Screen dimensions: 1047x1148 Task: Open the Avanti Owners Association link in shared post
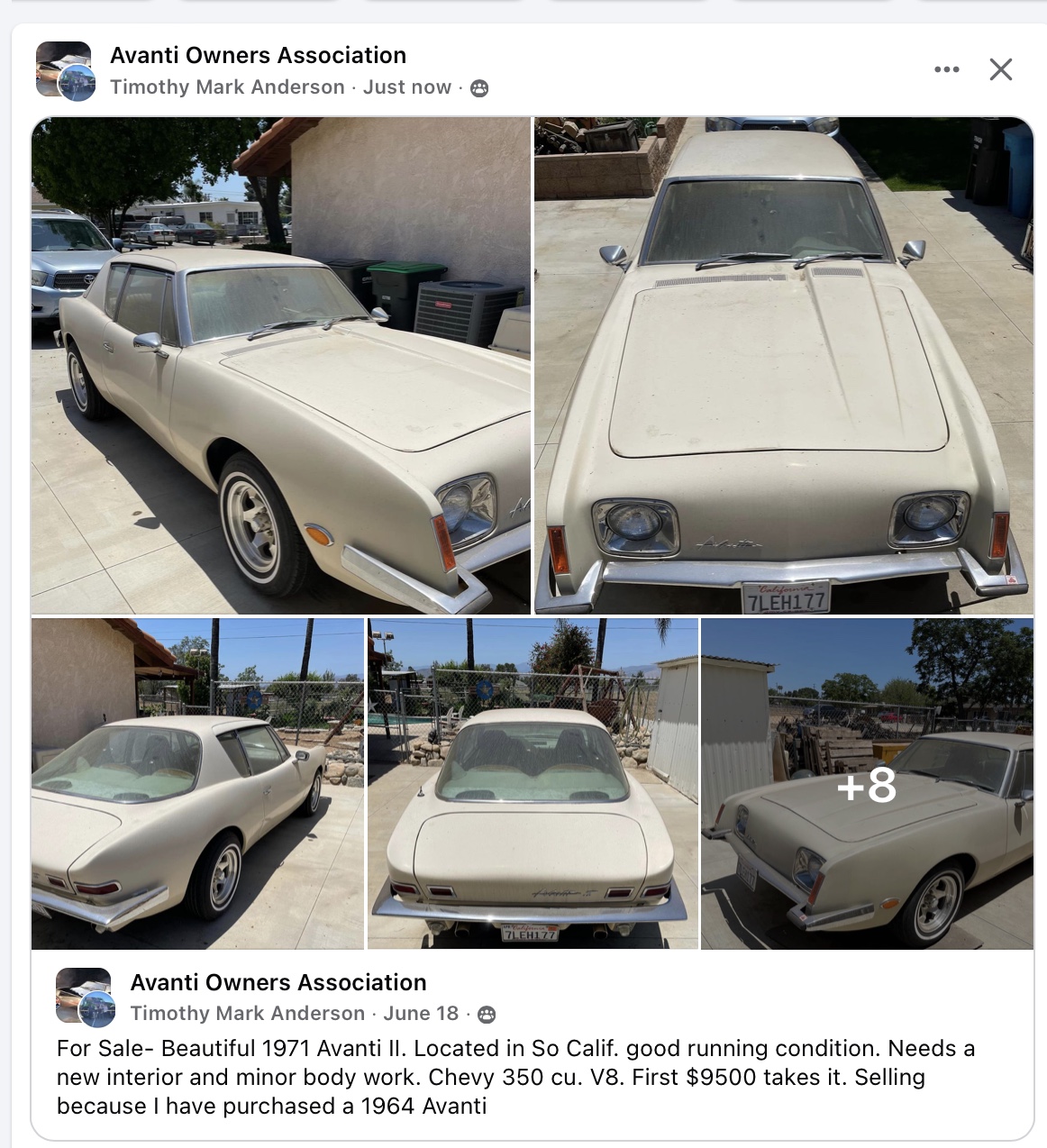coord(278,982)
